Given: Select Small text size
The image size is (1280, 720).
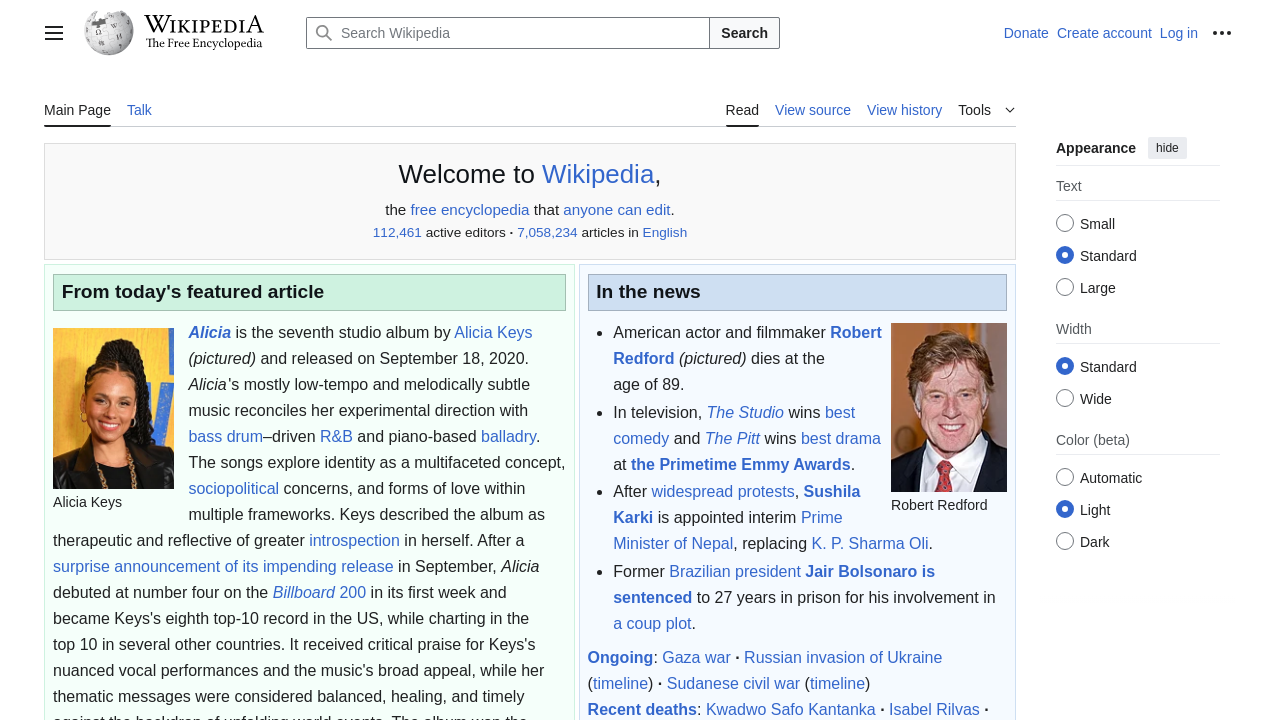Looking at the screenshot, I should pos(1065,223).
